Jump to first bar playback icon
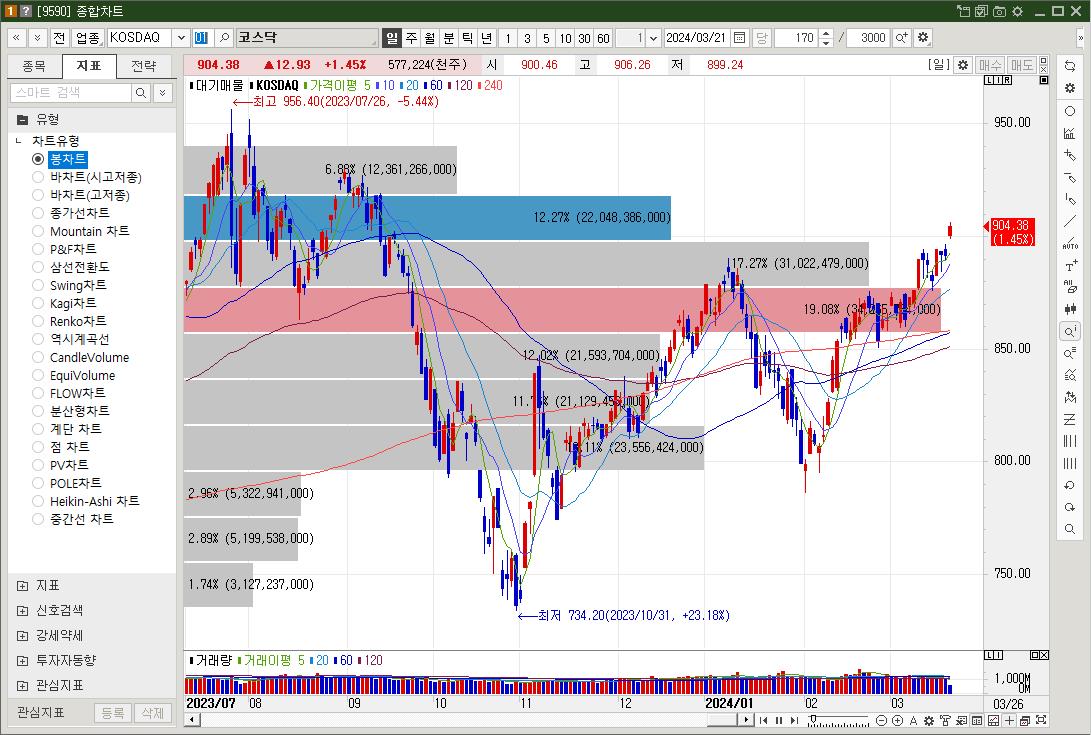 point(764,720)
